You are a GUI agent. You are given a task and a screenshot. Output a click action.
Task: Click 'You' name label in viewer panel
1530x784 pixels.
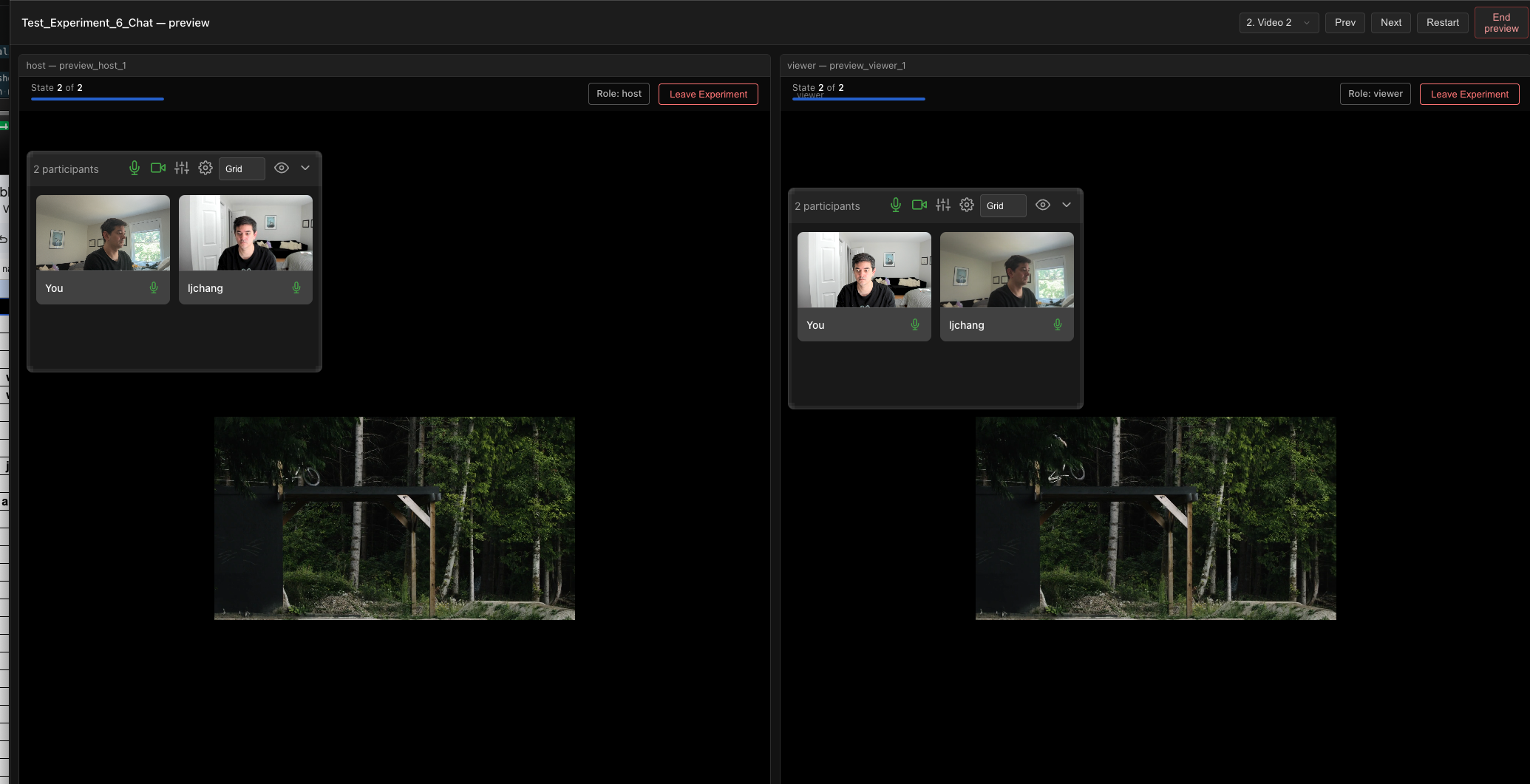[815, 325]
